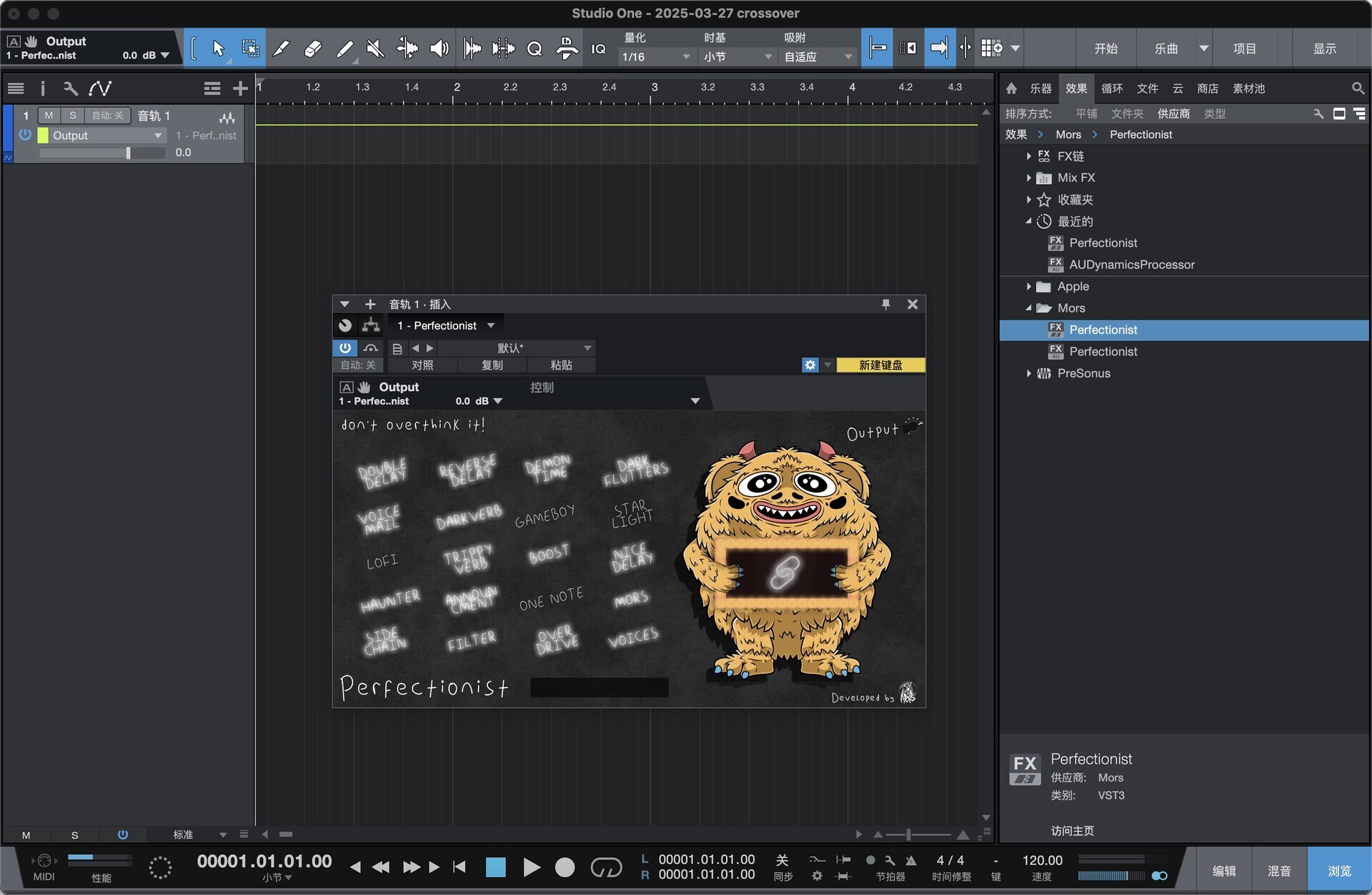The image size is (1372, 895).
Task: Pin the plugin insert window
Action: [x=885, y=305]
